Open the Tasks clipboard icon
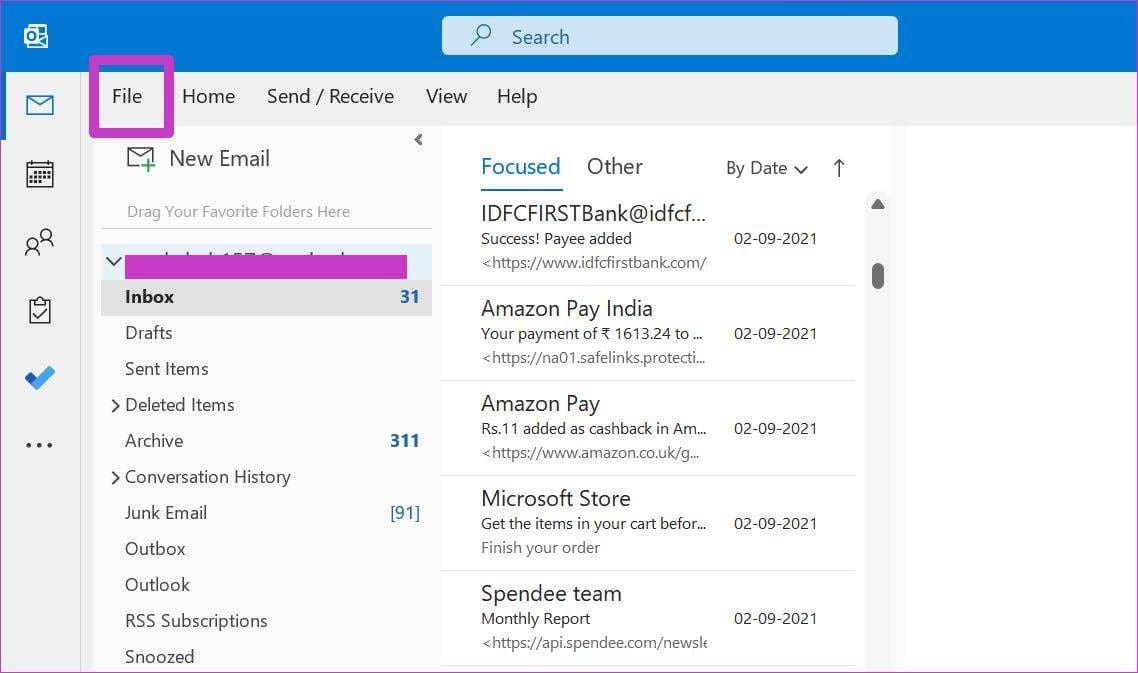Viewport: 1138px width, 673px height. (39, 310)
